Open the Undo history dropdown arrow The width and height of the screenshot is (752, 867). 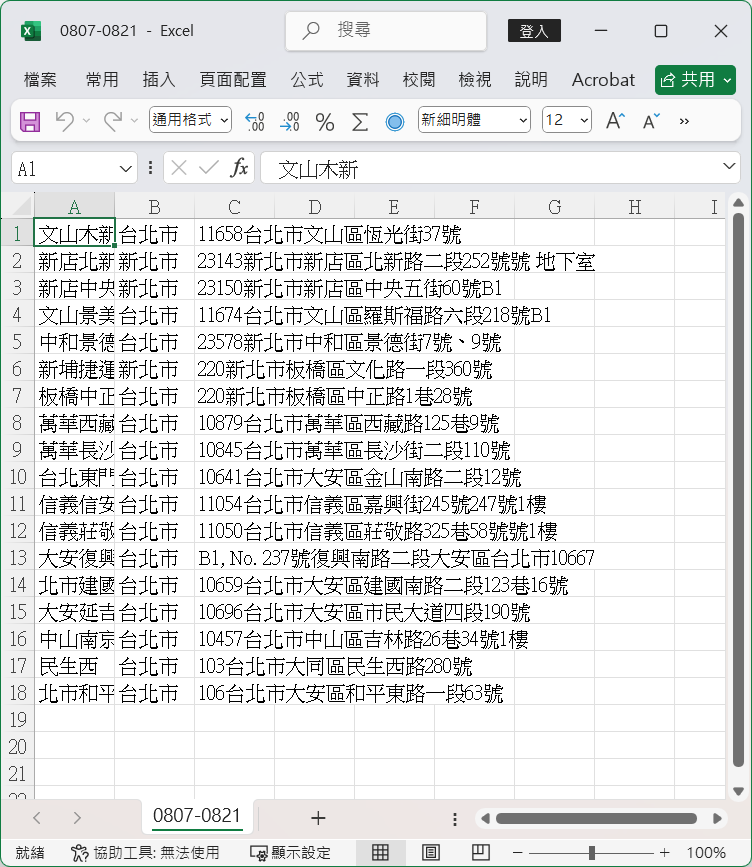(x=86, y=121)
